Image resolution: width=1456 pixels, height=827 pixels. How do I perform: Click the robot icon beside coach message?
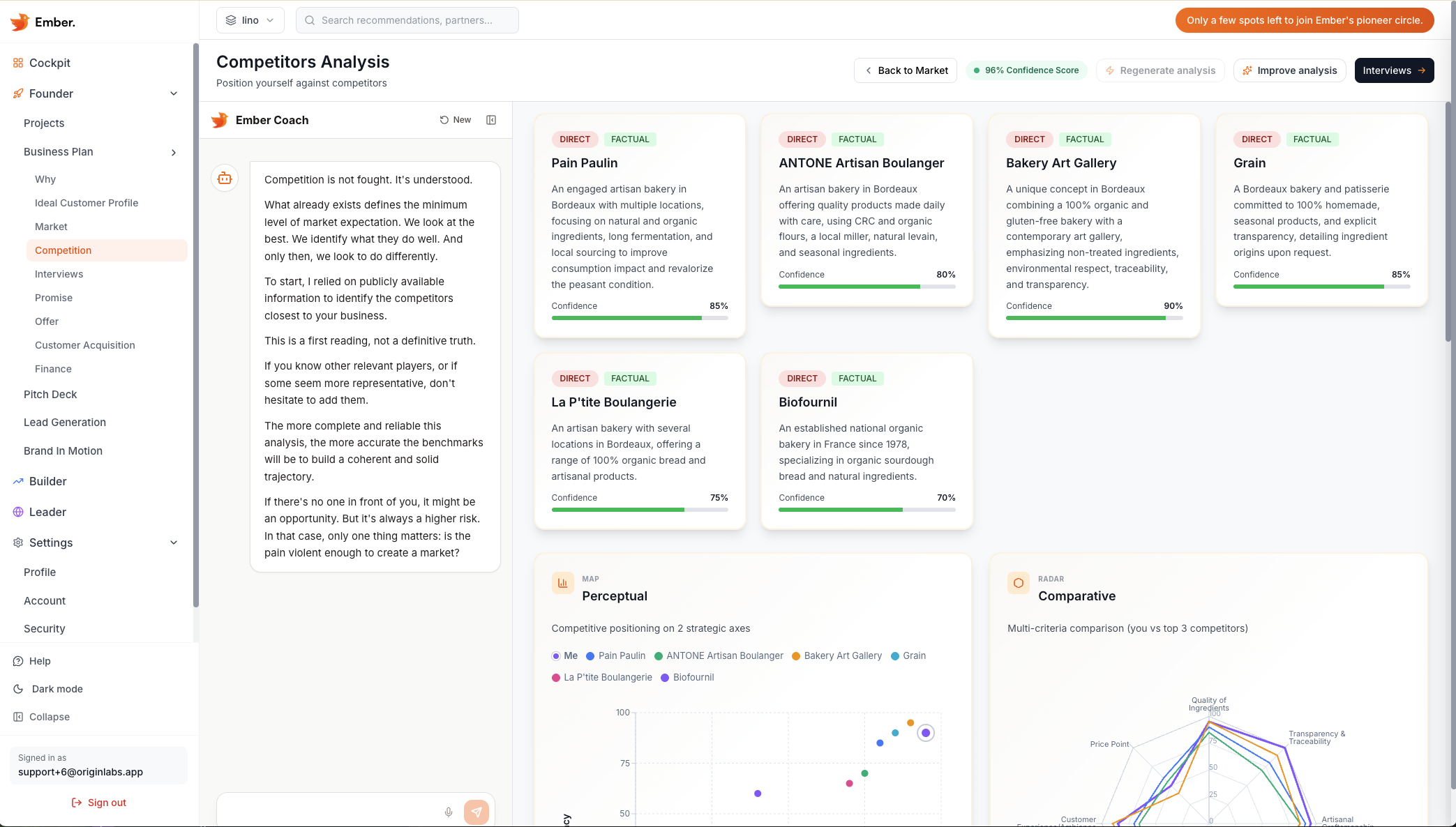225,179
